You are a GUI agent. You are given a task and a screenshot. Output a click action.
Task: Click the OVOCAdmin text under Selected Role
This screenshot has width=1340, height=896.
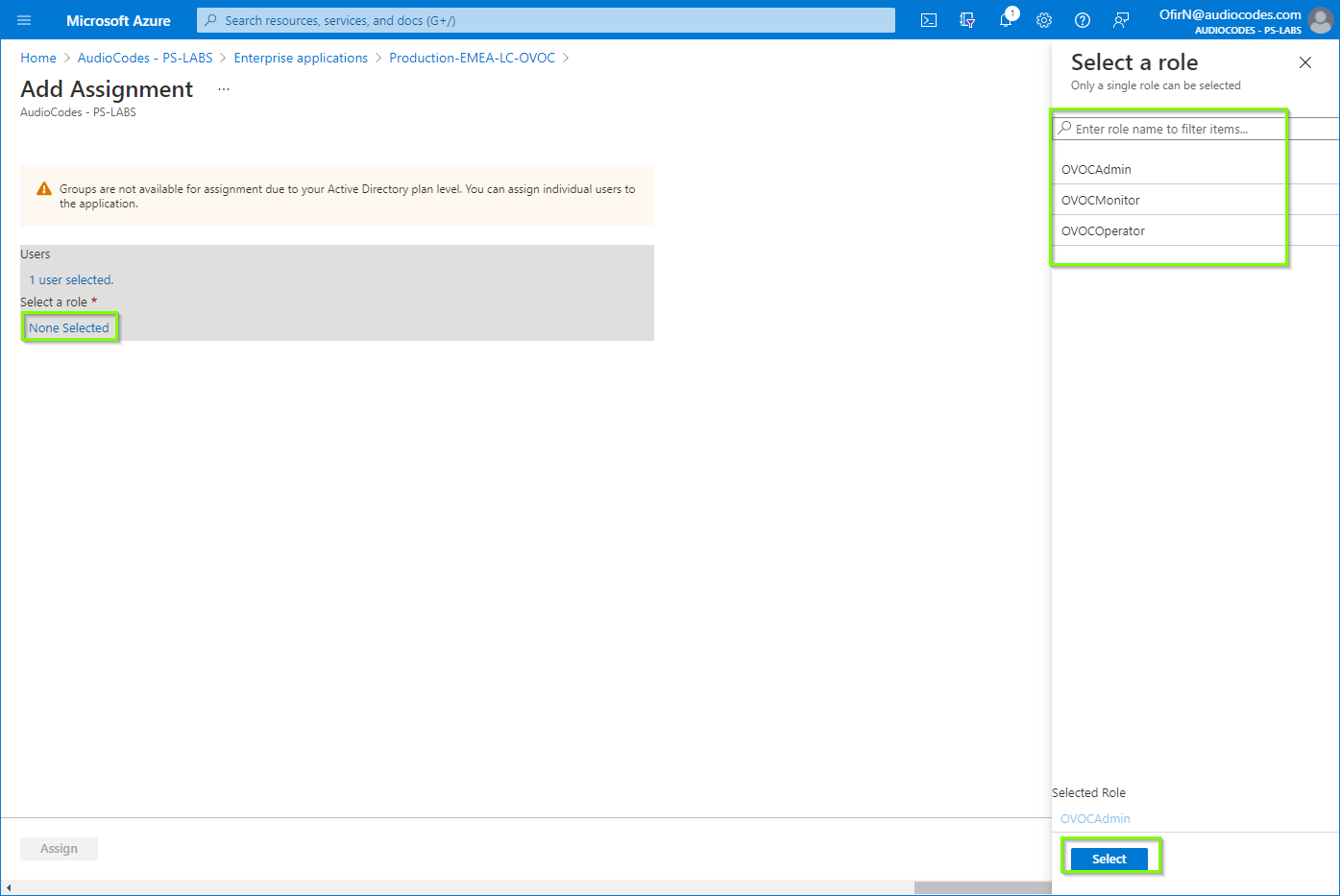coord(1095,819)
